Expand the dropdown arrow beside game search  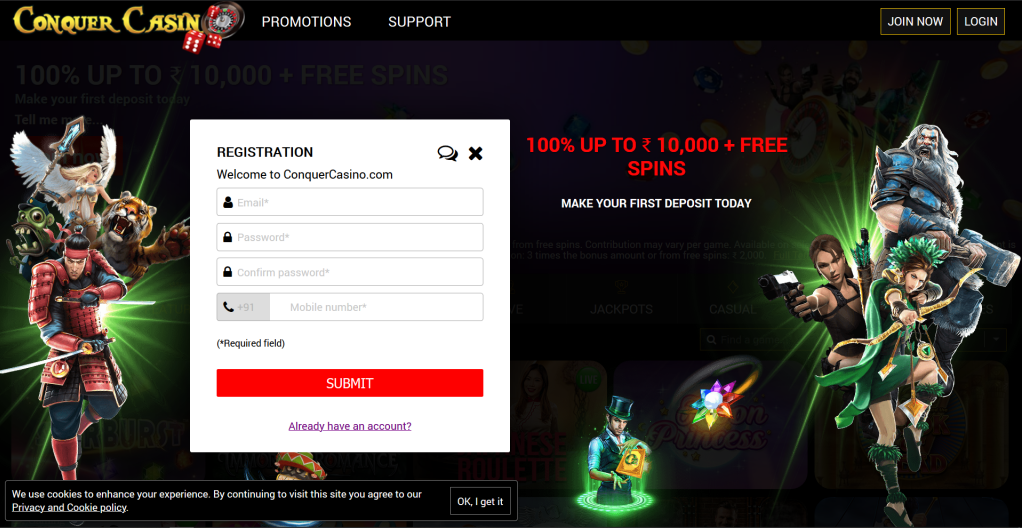(x=996, y=340)
